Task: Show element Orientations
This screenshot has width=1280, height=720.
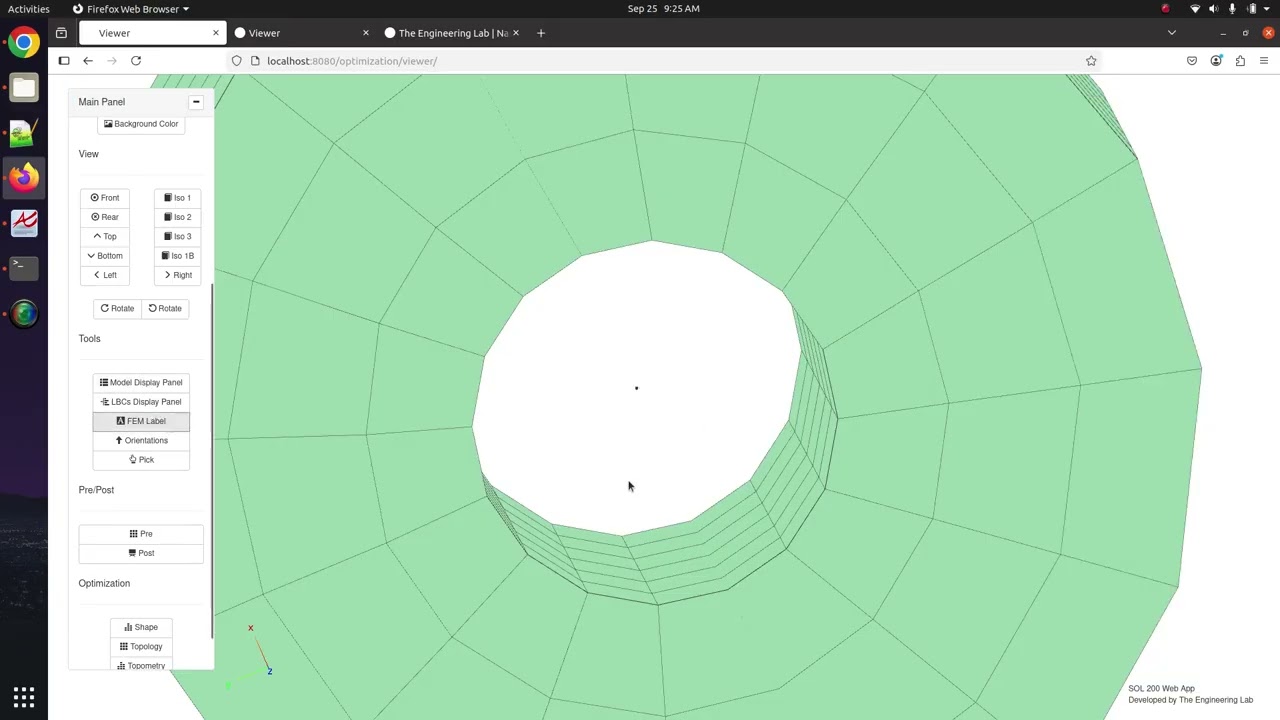Action: tap(141, 440)
